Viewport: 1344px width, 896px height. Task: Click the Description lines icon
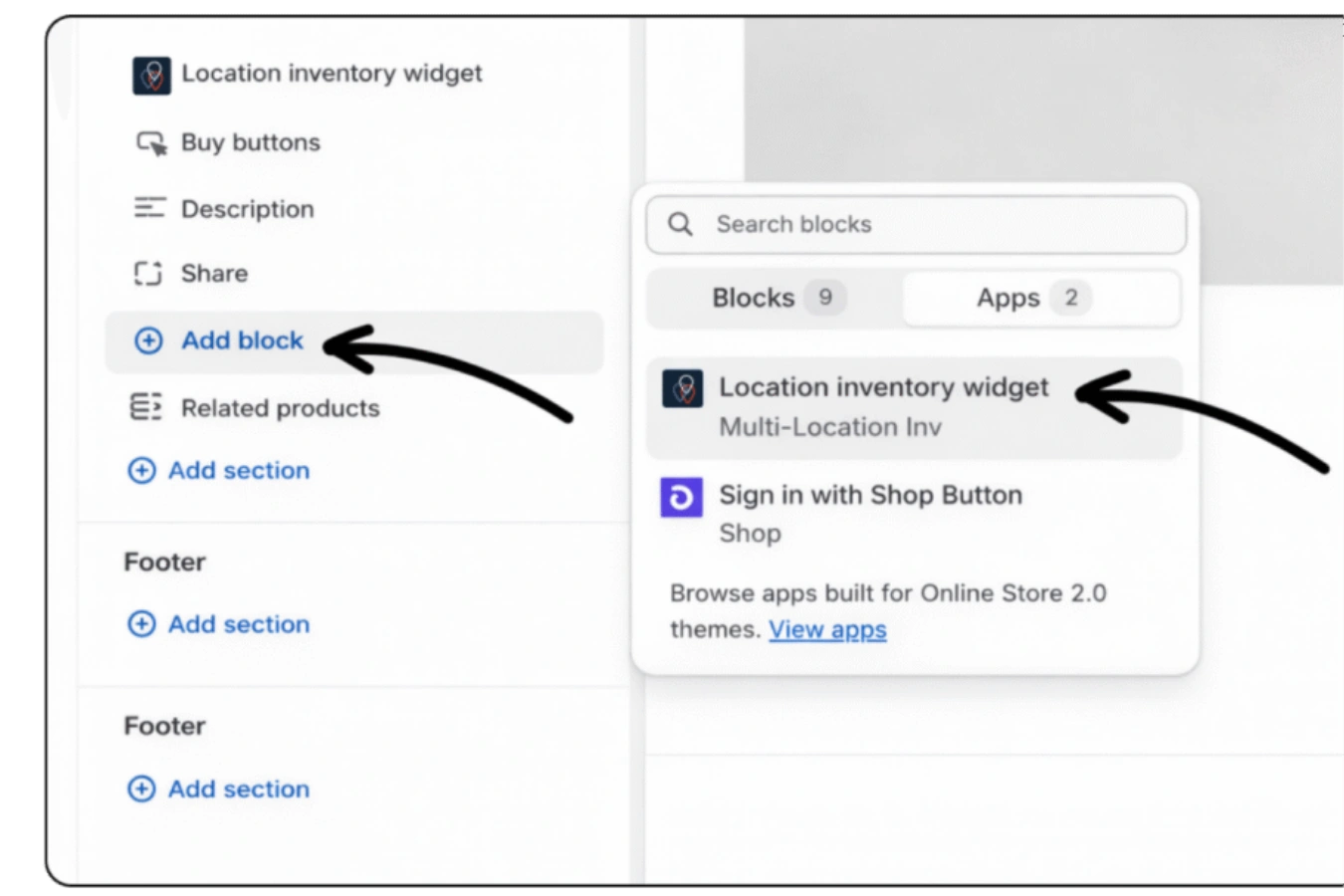tap(149, 208)
